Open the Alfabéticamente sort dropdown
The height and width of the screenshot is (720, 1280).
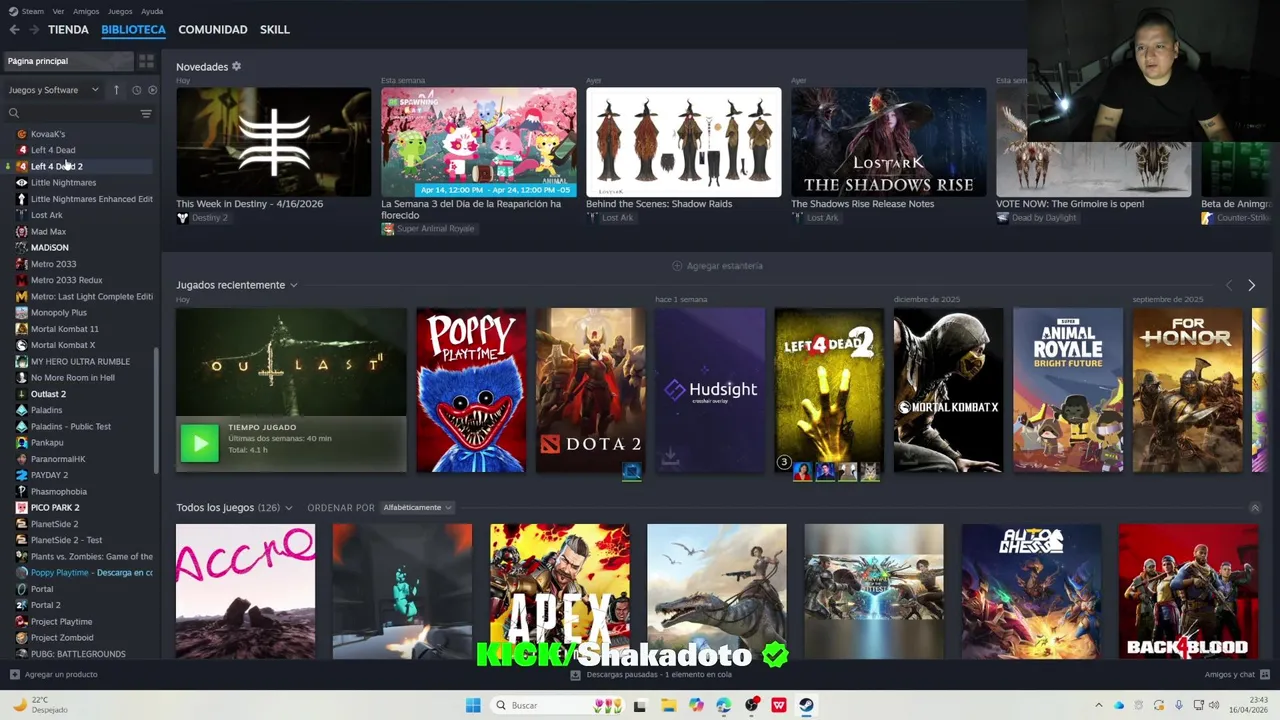coord(418,507)
